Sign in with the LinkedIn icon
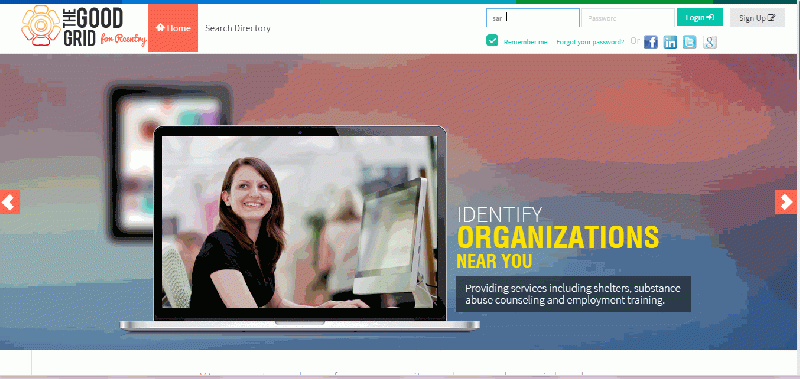Viewport: 800px width, 379px height. click(670, 42)
